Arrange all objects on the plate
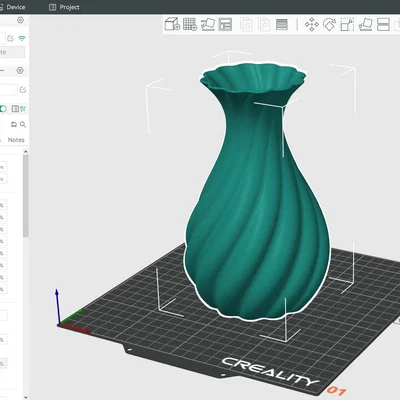The image size is (400, 400). point(225,24)
